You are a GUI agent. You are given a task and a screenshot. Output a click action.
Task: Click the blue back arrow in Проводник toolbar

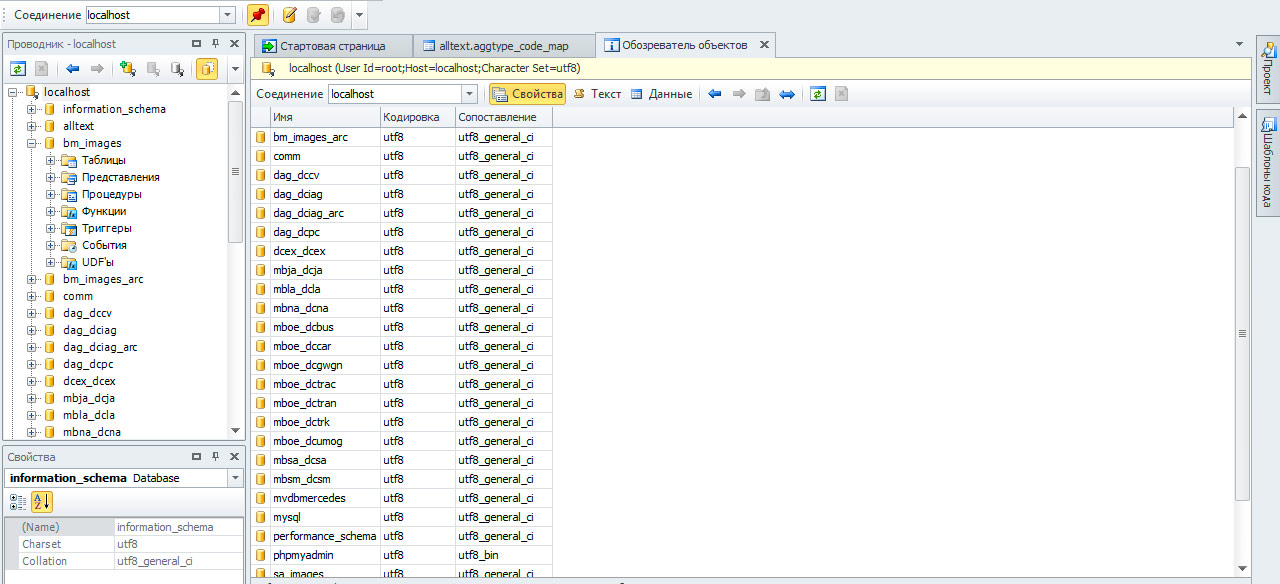point(72,69)
